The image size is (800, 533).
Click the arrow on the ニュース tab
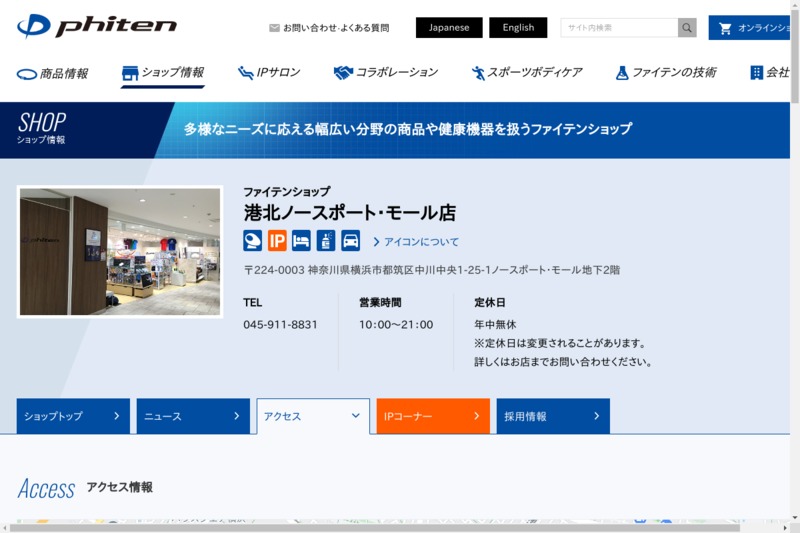237,416
